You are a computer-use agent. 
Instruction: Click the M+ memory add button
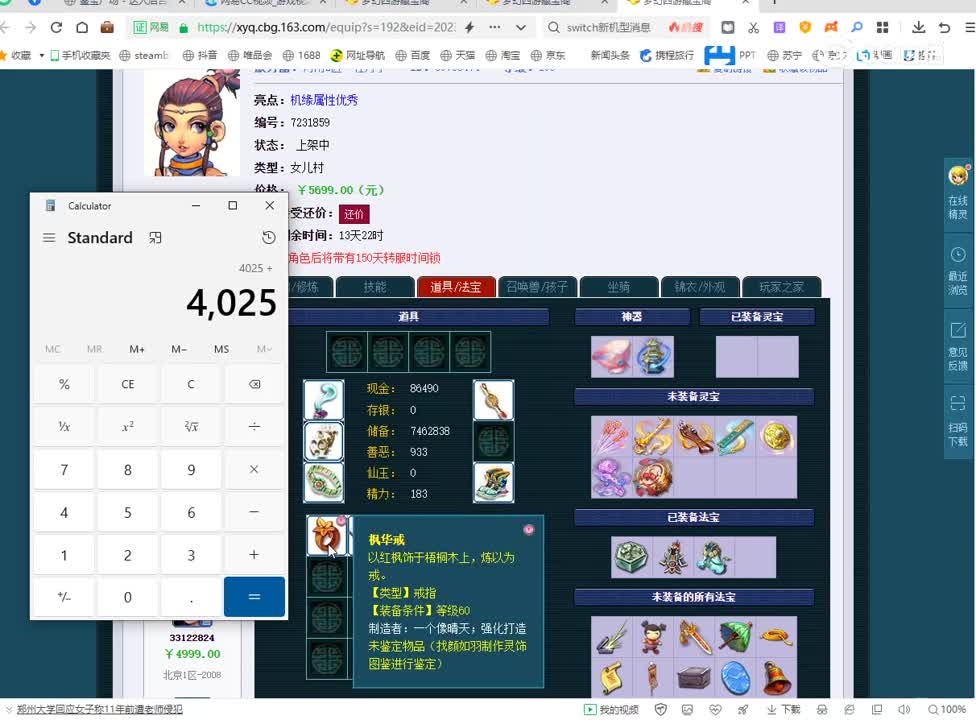click(137, 349)
